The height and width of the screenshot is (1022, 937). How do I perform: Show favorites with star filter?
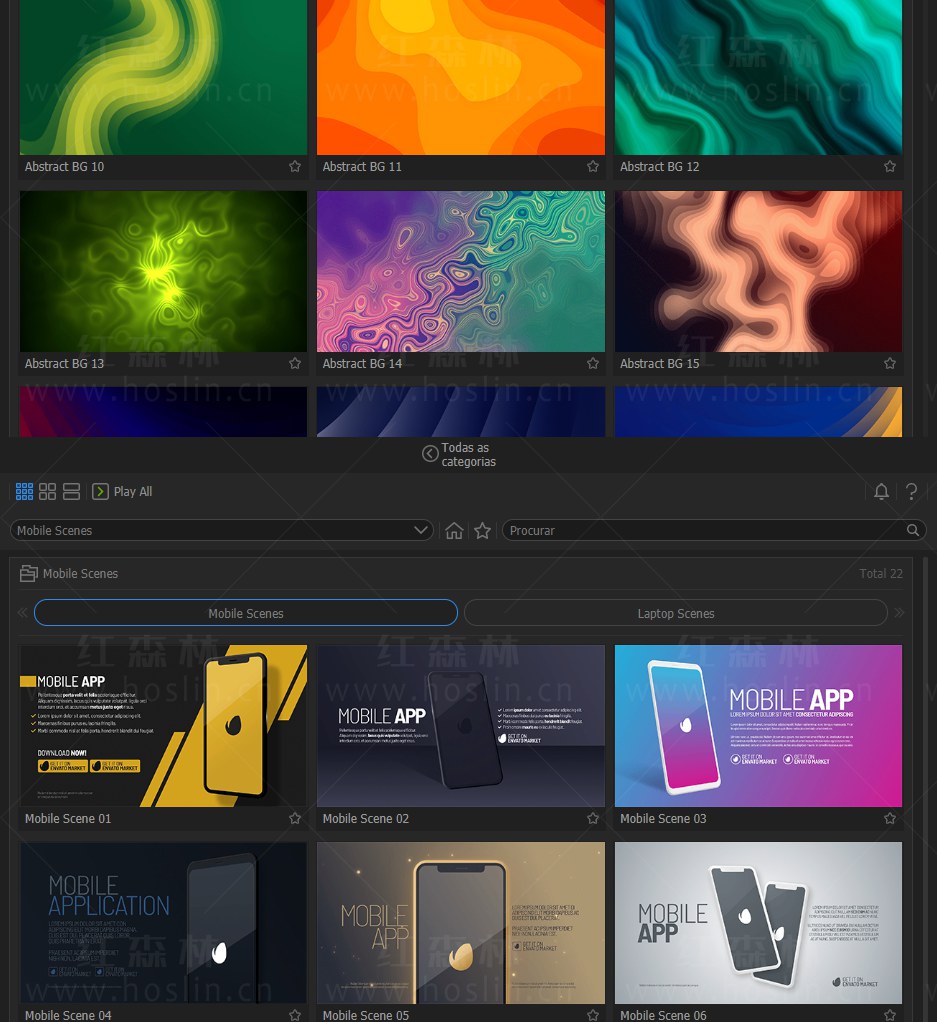click(482, 531)
